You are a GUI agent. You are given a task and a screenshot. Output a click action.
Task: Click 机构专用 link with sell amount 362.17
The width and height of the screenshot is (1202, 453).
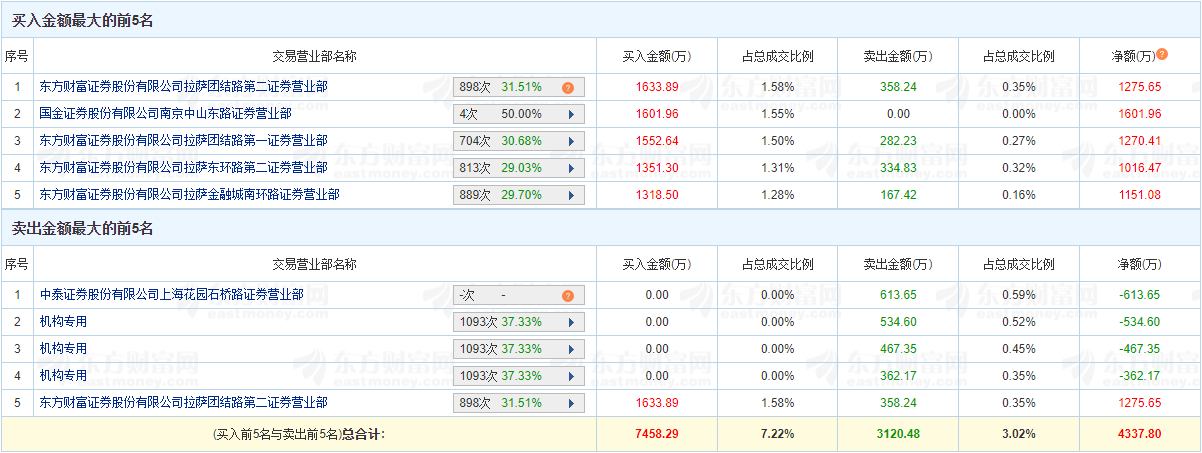63,376
